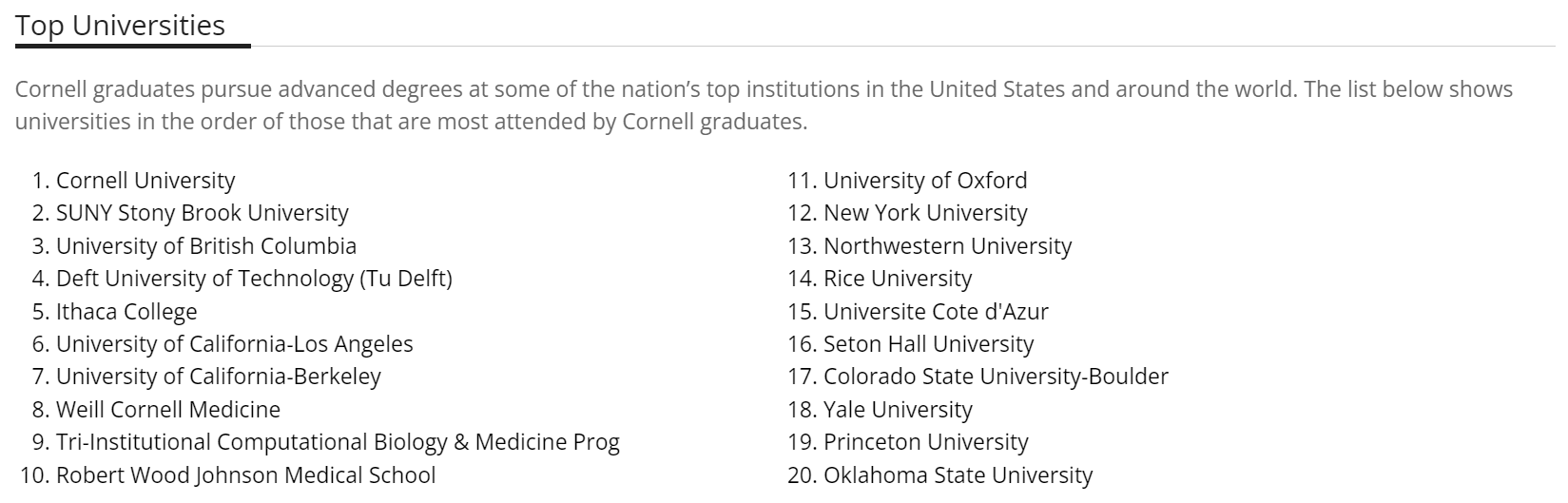The width and height of the screenshot is (1568, 503).
Task: Select Northwestern University item
Action: 947,246
